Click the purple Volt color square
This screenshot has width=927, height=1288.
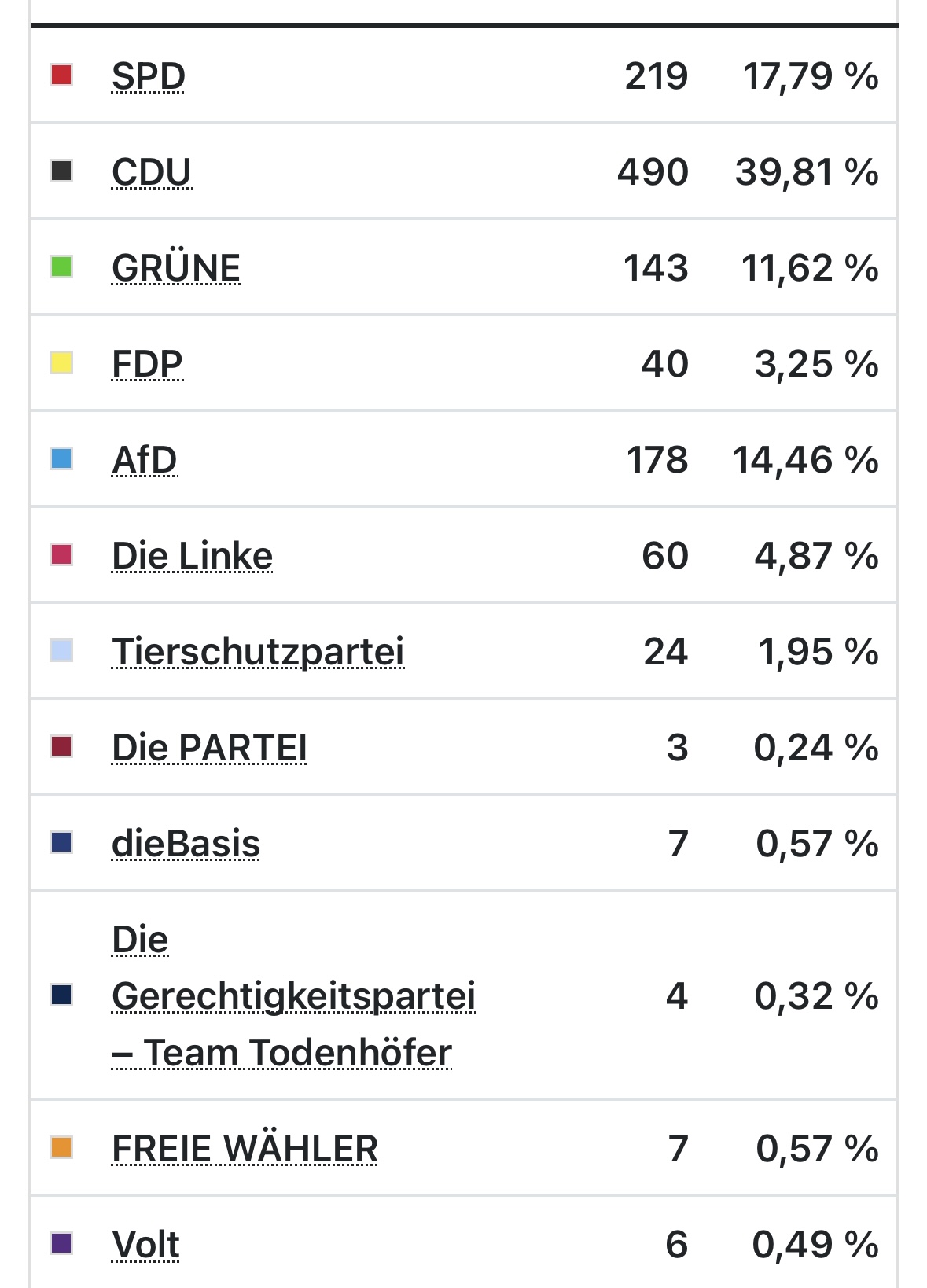point(61,1243)
